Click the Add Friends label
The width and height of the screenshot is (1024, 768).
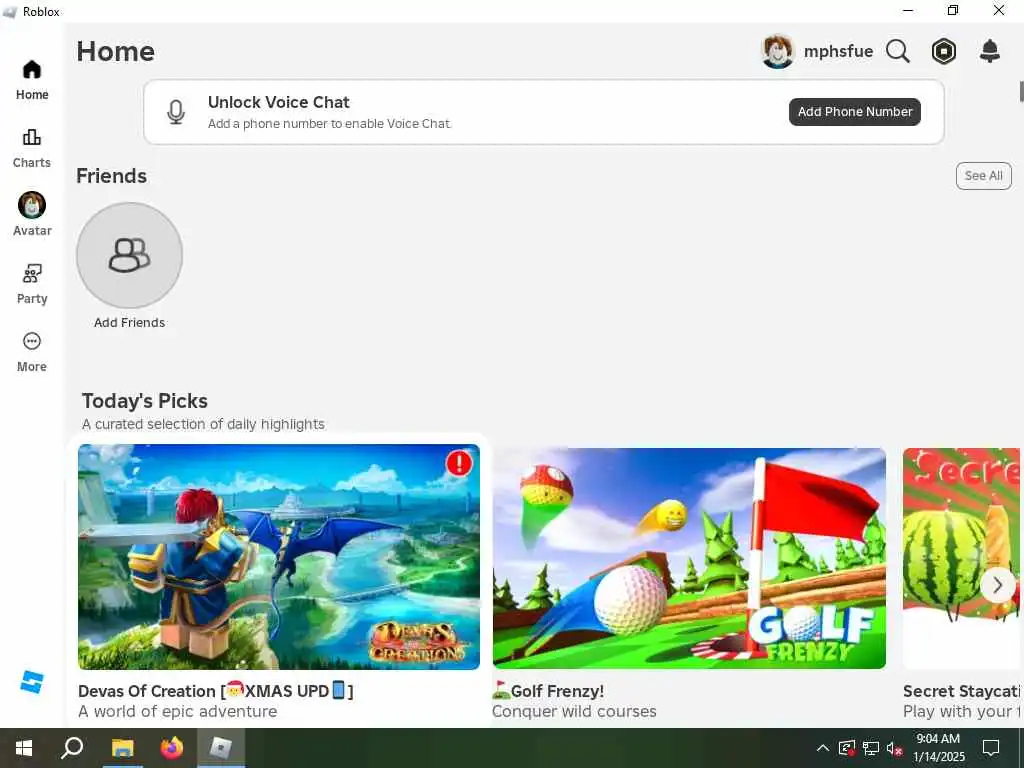(x=129, y=323)
